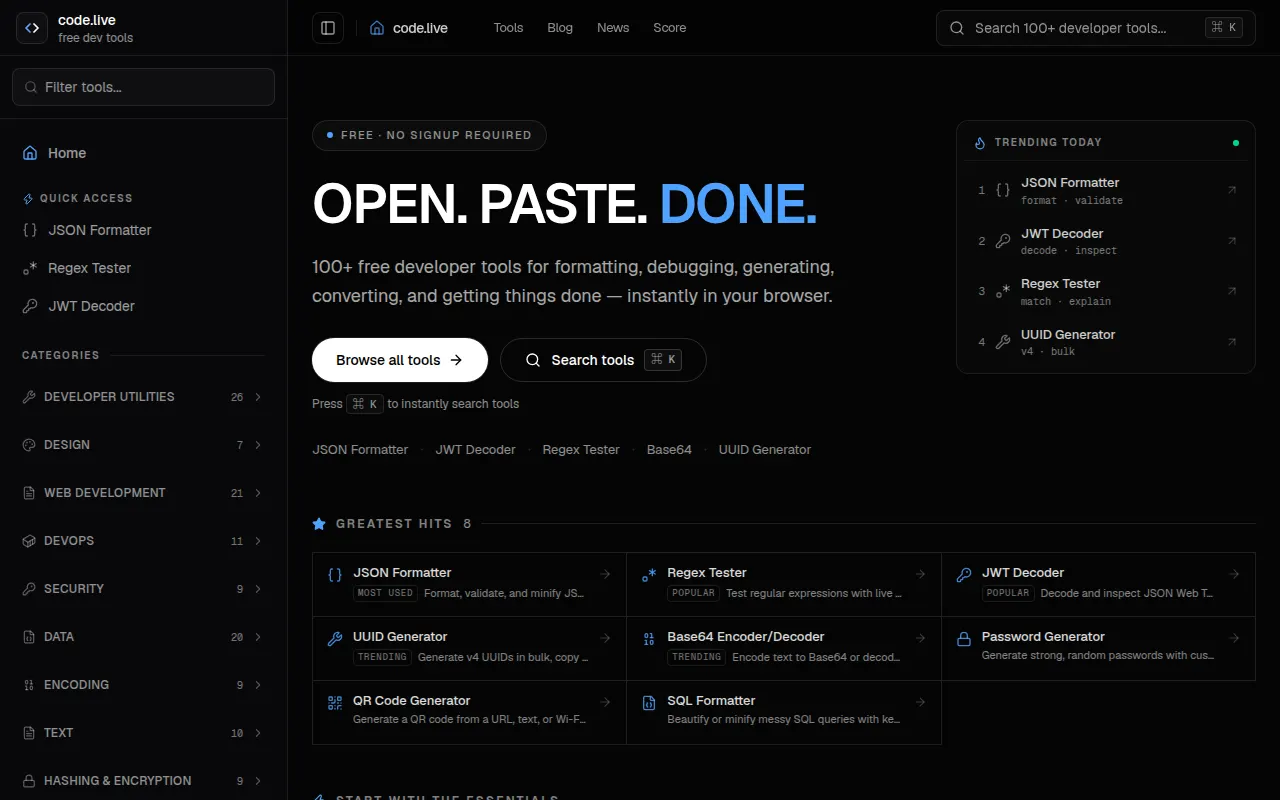Screen dimensions: 1280x800
Task: Click the Encoding category icon
Action: 29,685
